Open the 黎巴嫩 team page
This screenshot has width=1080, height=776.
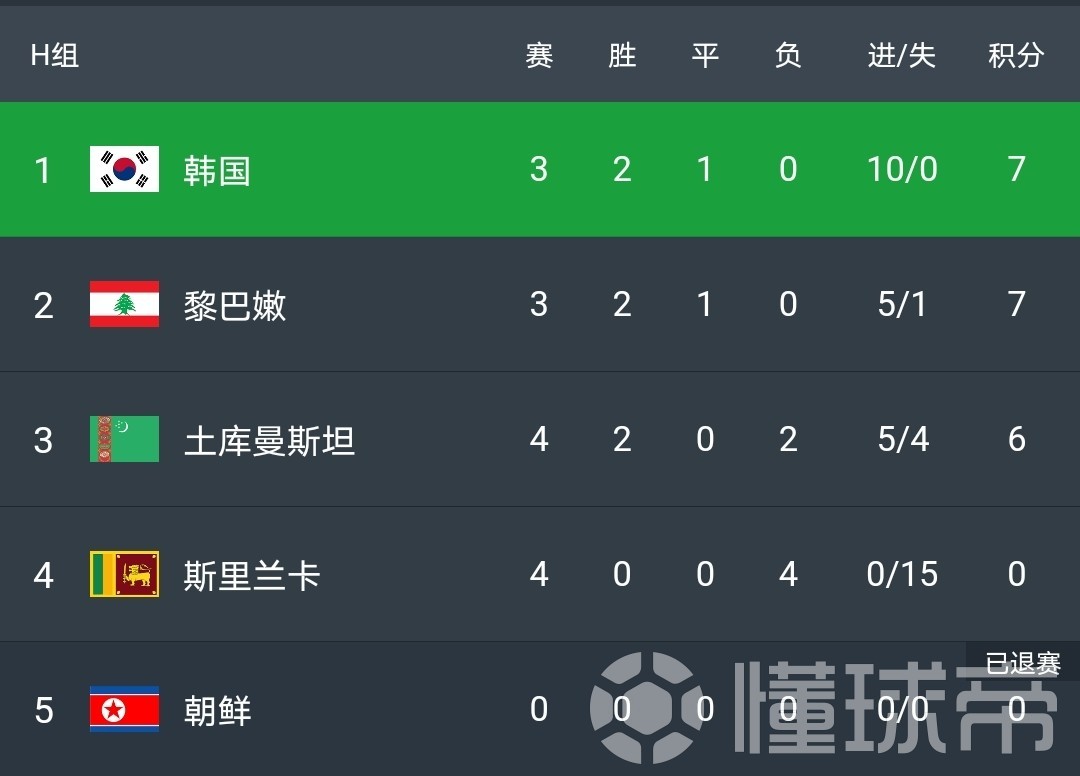[x=233, y=305]
